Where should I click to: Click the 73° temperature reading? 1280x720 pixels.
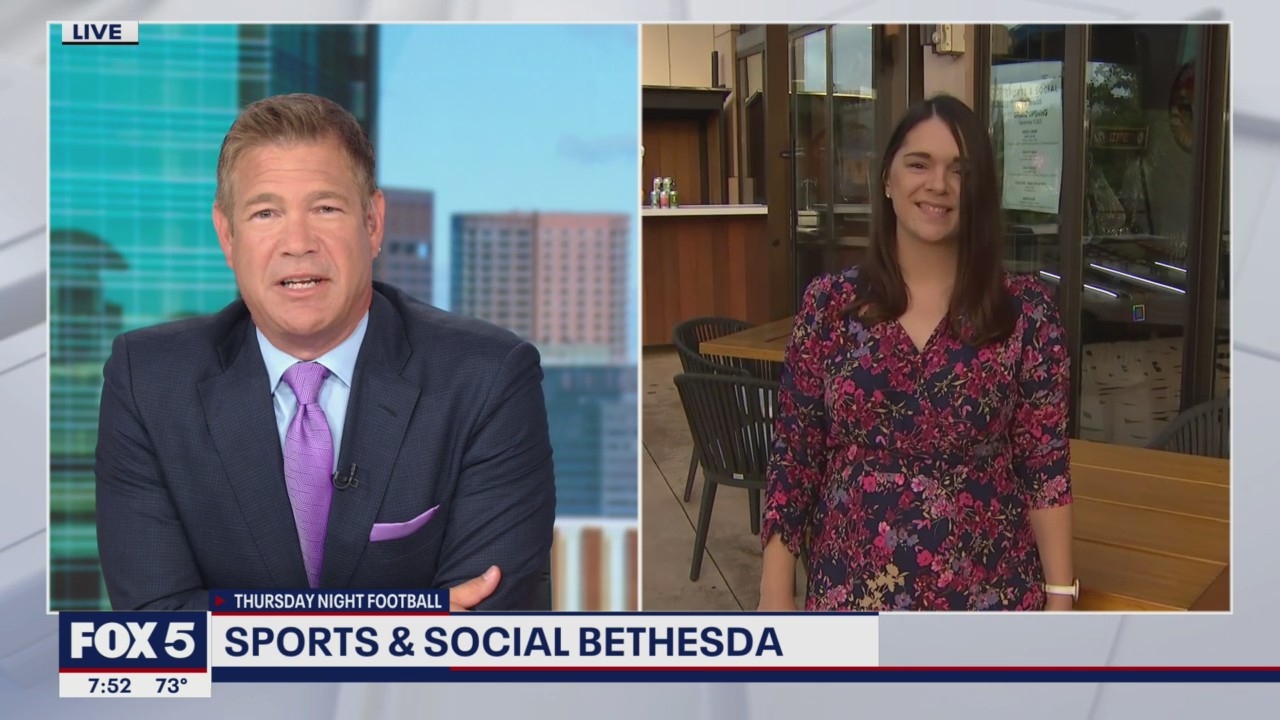172,685
